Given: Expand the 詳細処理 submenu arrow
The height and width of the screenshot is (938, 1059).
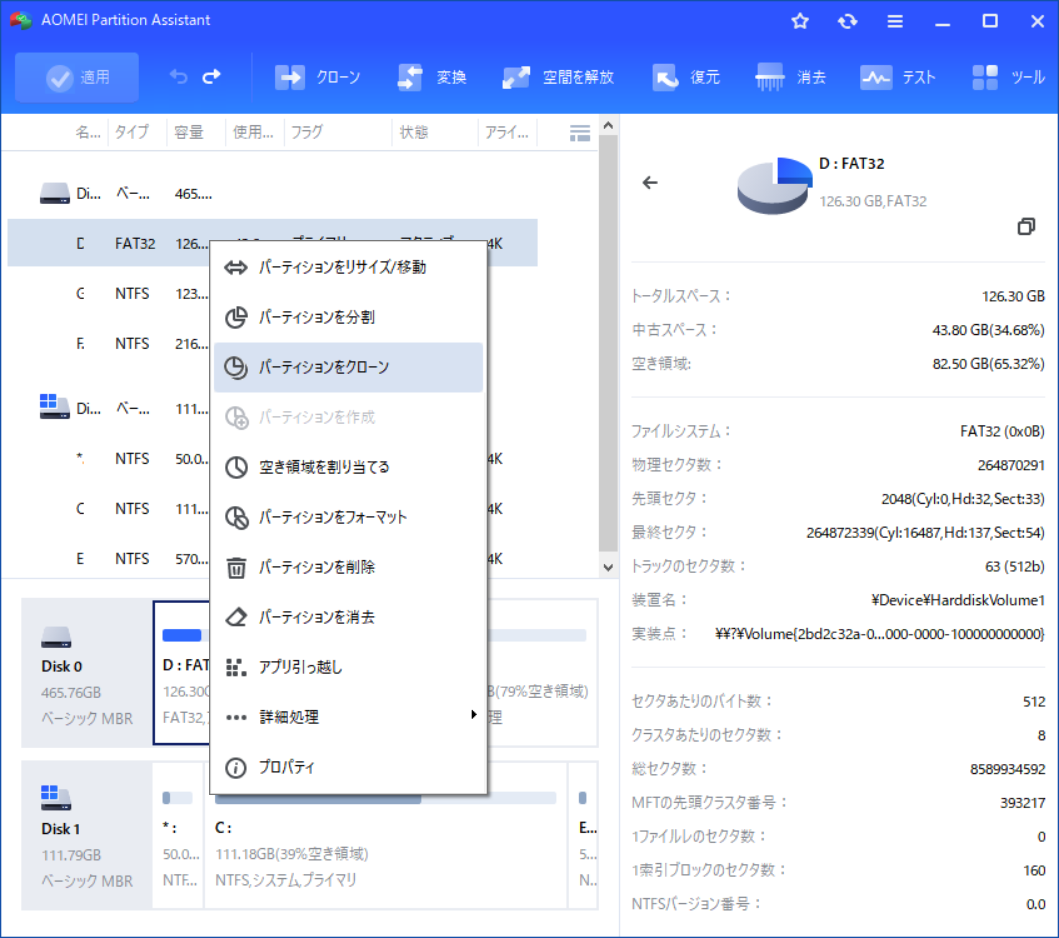Looking at the screenshot, I should click(x=473, y=714).
